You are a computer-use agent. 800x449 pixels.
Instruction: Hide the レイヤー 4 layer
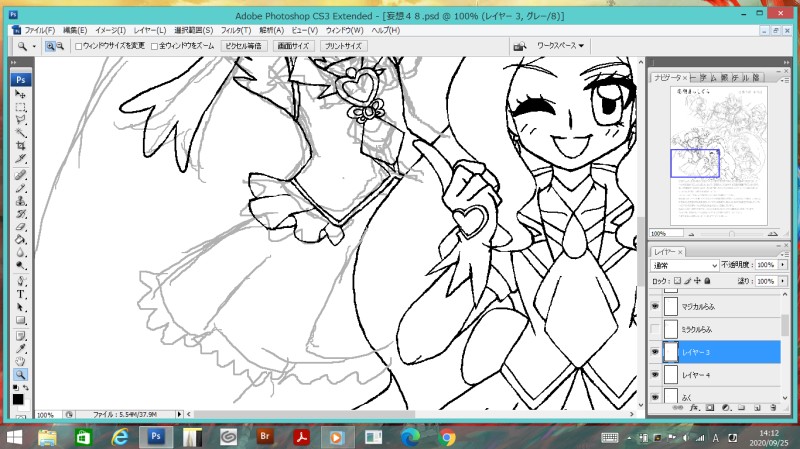coord(655,375)
